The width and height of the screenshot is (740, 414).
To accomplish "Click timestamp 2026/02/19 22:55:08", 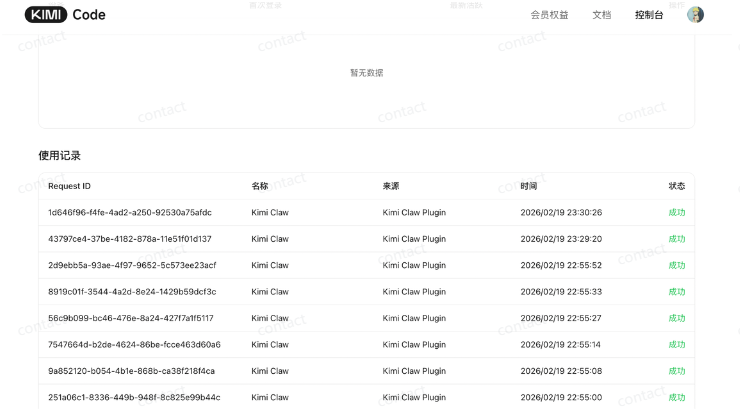I will coord(561,371).
